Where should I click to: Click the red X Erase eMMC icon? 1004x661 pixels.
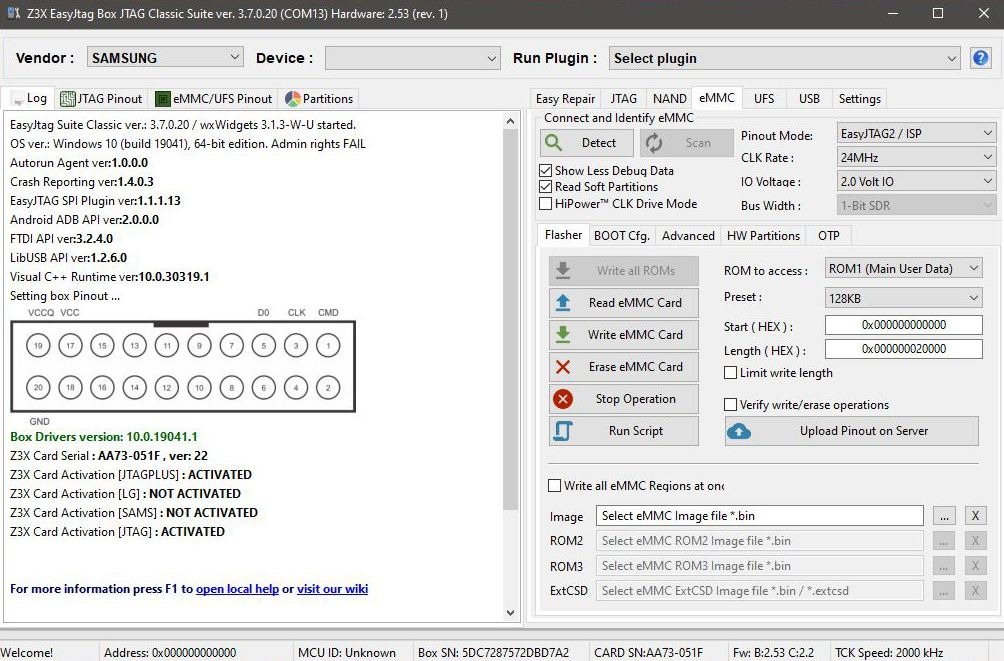pyautogui.click(x=563, y=366)
